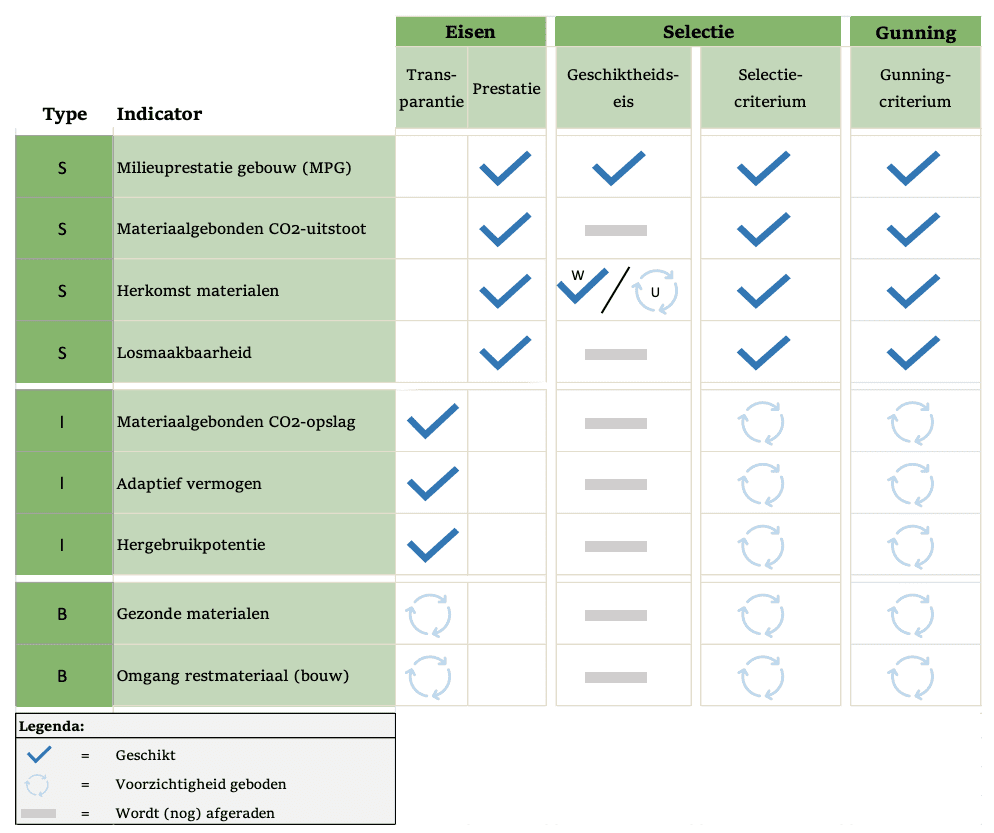
Task: Click the Losmaakbaarheid Selectiecriterium checkmark
Action: pyautogui.click(x=764, y=352)
